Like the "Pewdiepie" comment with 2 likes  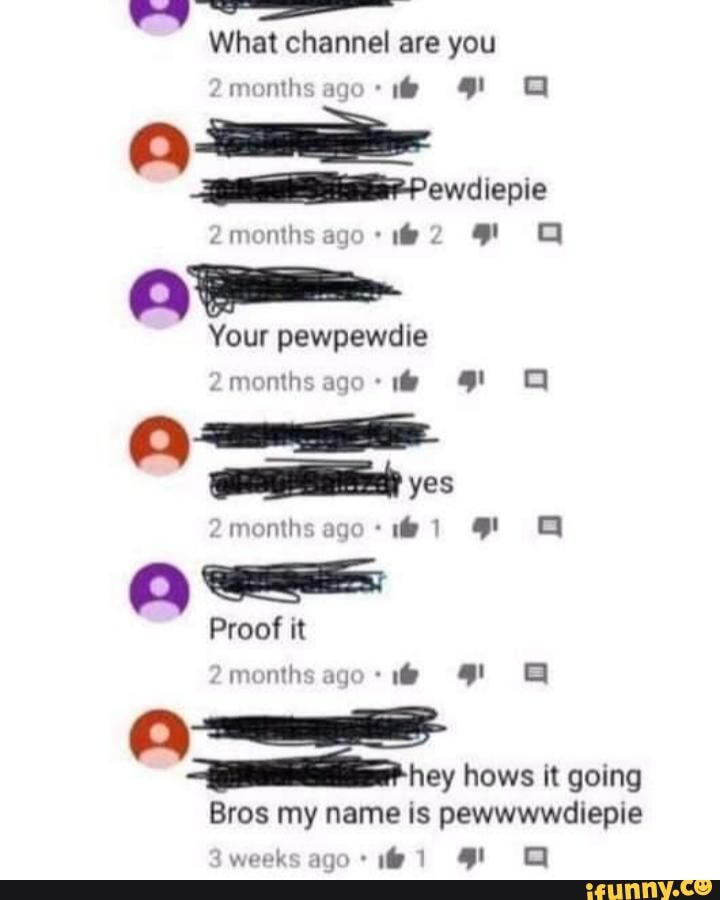pos(405,234)
